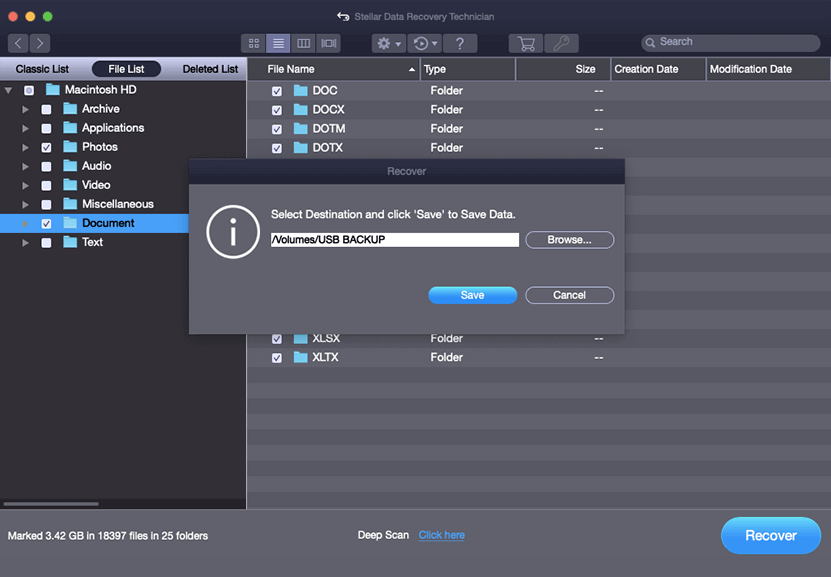The image size is (831, 577).
Task: Check the Applications folder checkbox
Action: [x=46, y=129]
